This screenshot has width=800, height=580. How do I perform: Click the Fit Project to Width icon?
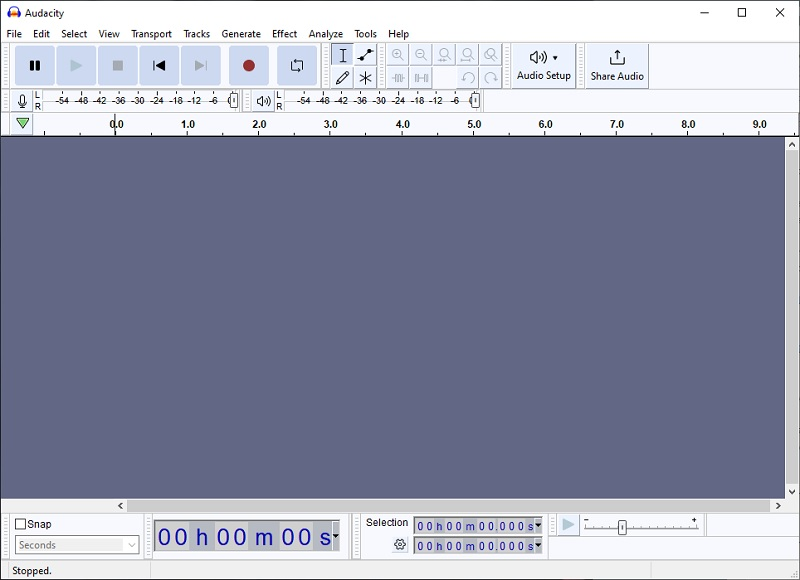[468, 54]
